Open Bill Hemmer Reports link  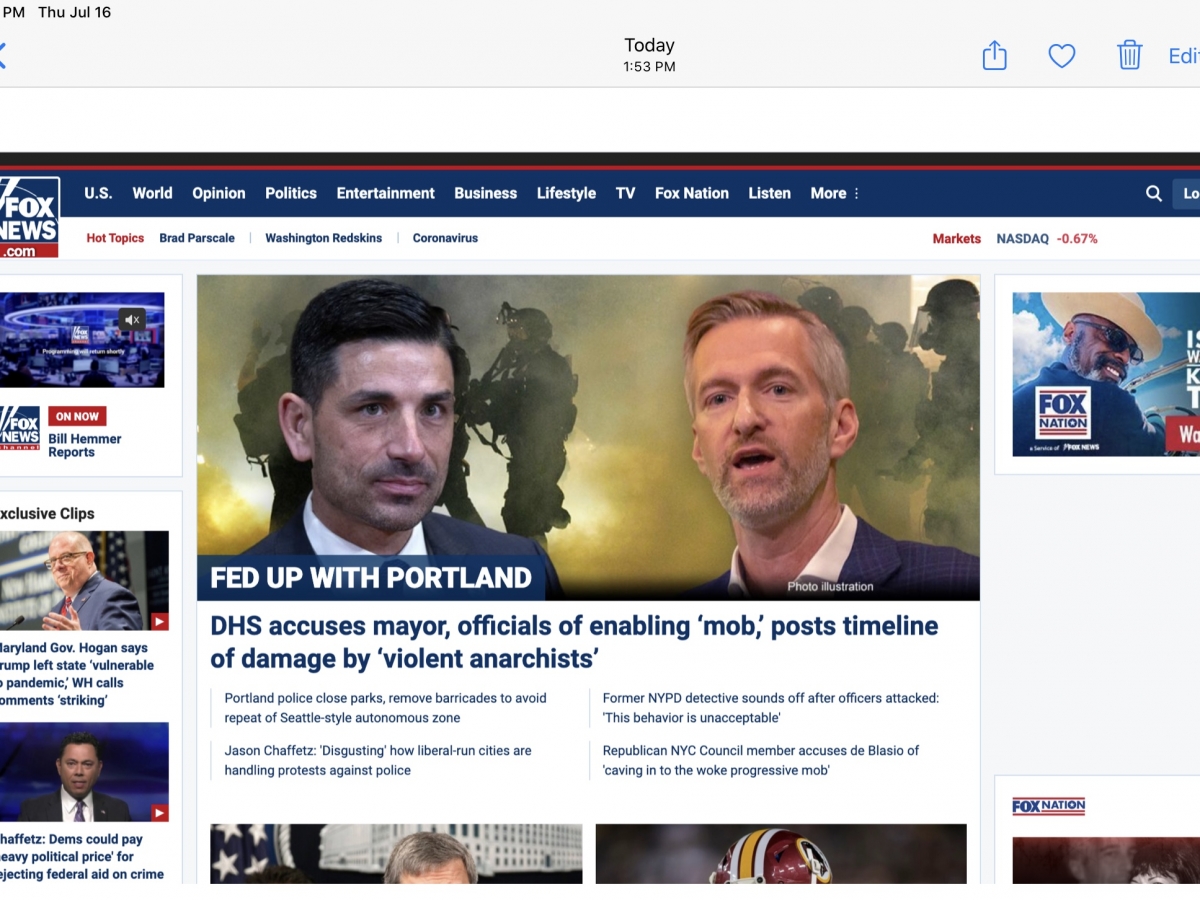point(85,445)
